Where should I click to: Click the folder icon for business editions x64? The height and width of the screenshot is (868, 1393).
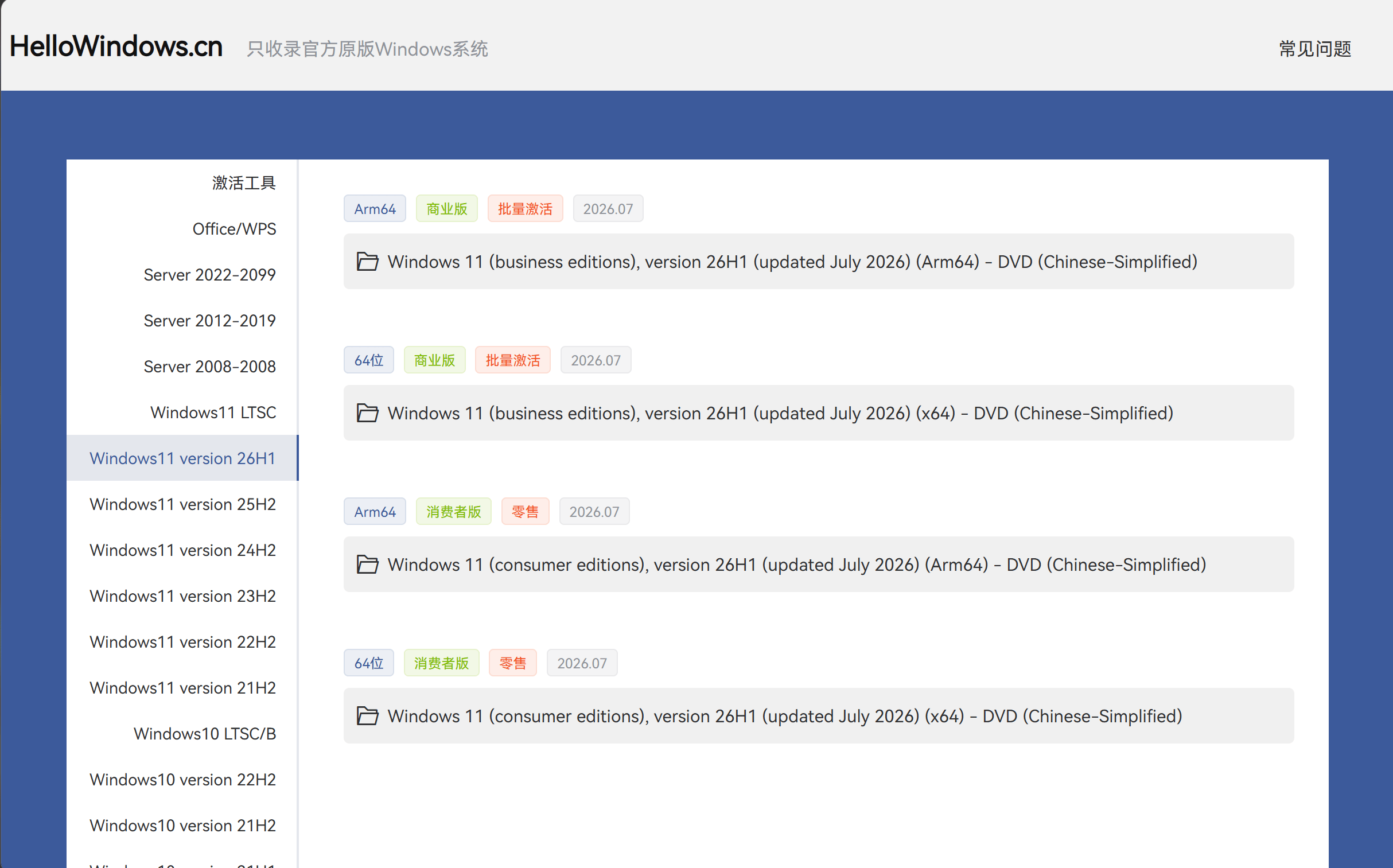[367, 413]
